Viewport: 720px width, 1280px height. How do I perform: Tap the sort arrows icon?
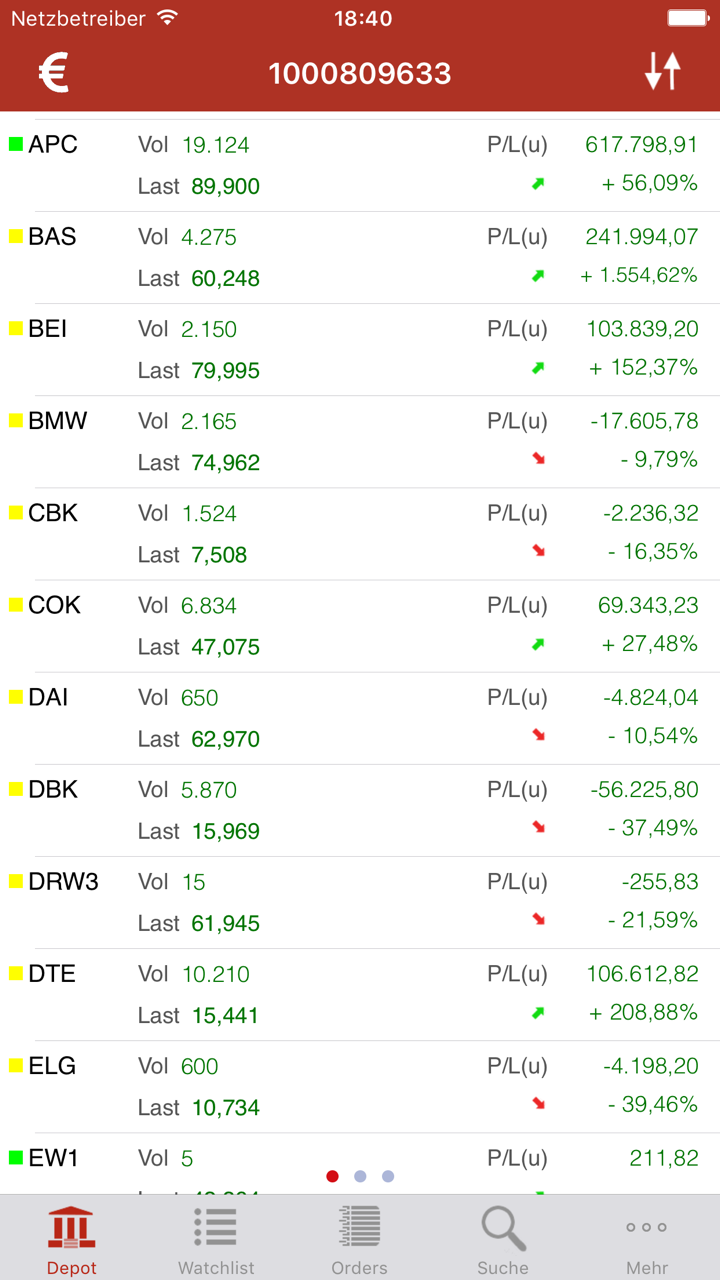tap(662, 72)
